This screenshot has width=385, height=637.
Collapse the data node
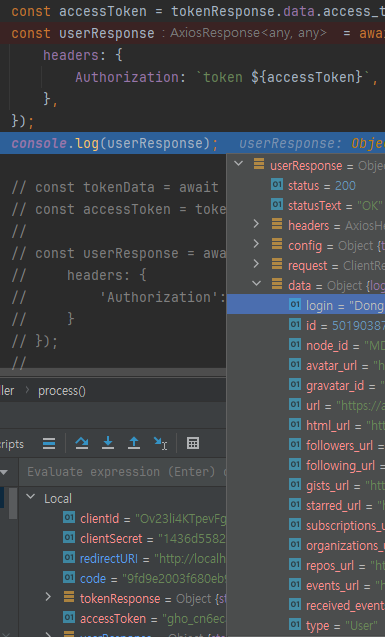tap(256, 284)
